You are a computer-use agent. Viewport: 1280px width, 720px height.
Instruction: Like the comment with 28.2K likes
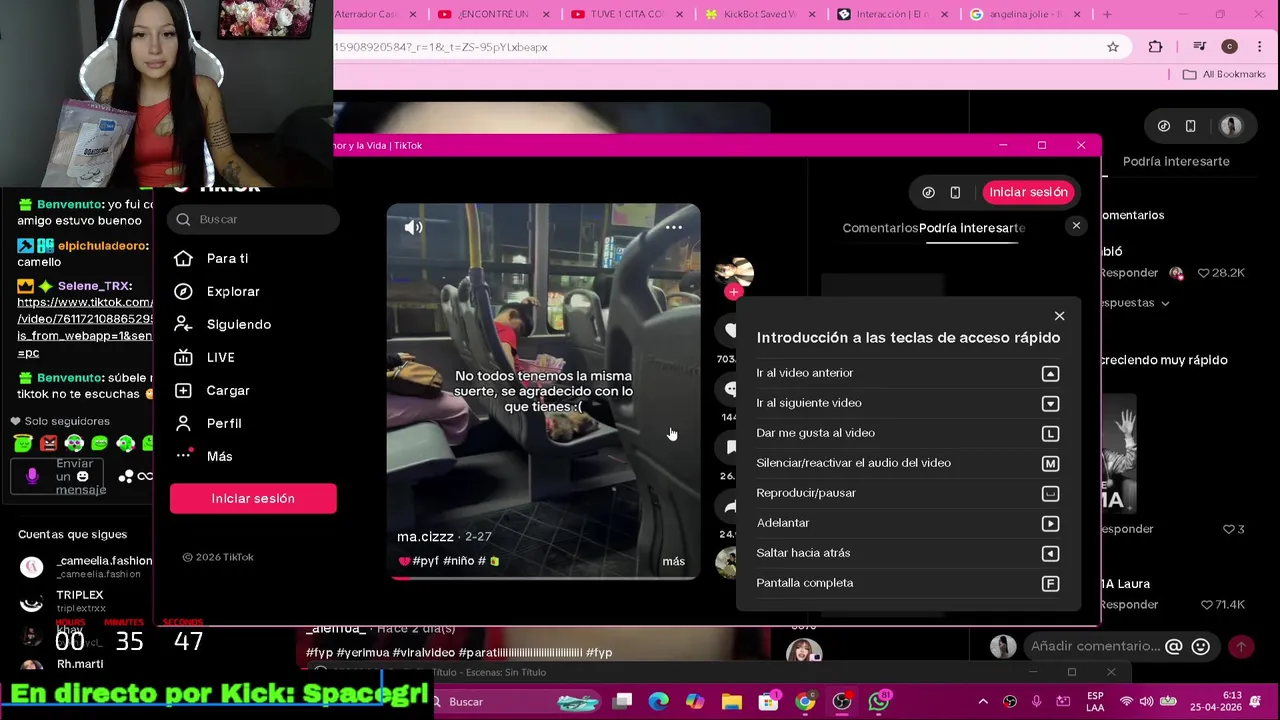tap(1204, 273)
